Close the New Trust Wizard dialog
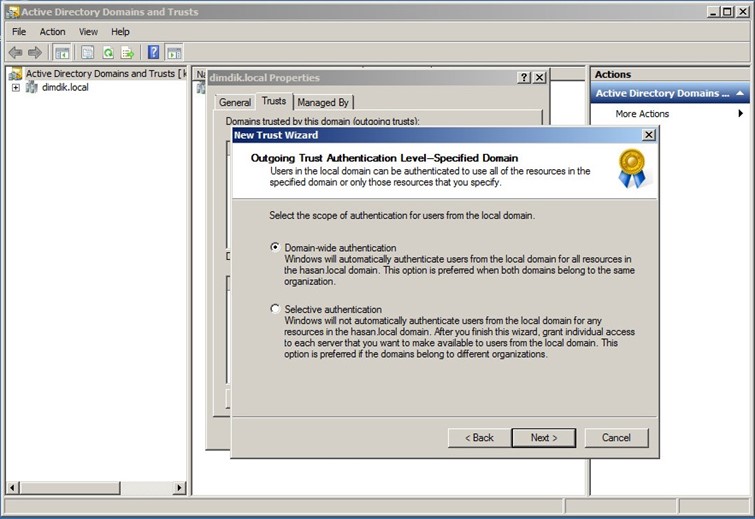 click(649, 135)
